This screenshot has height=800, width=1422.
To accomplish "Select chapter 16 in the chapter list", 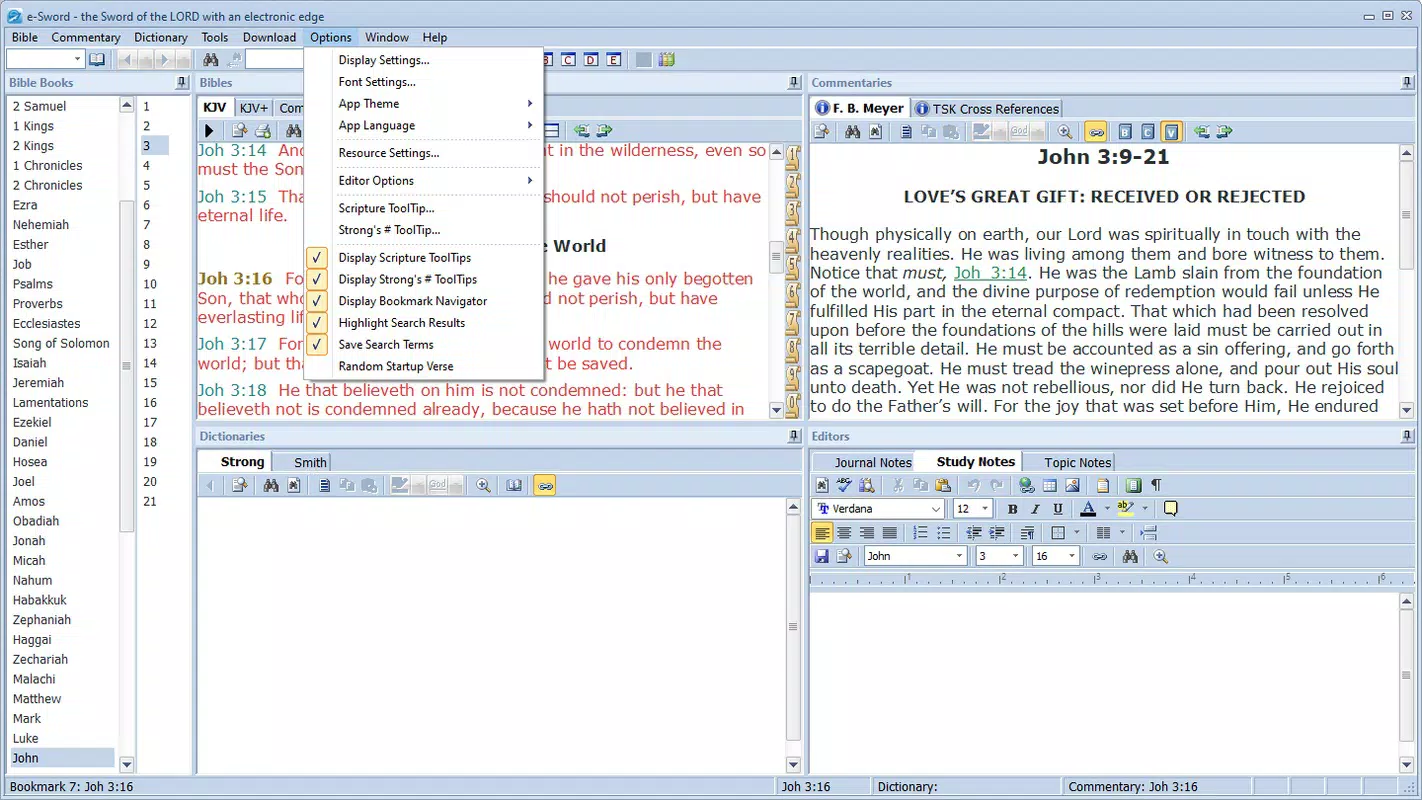I will click(x=150, y=403).
